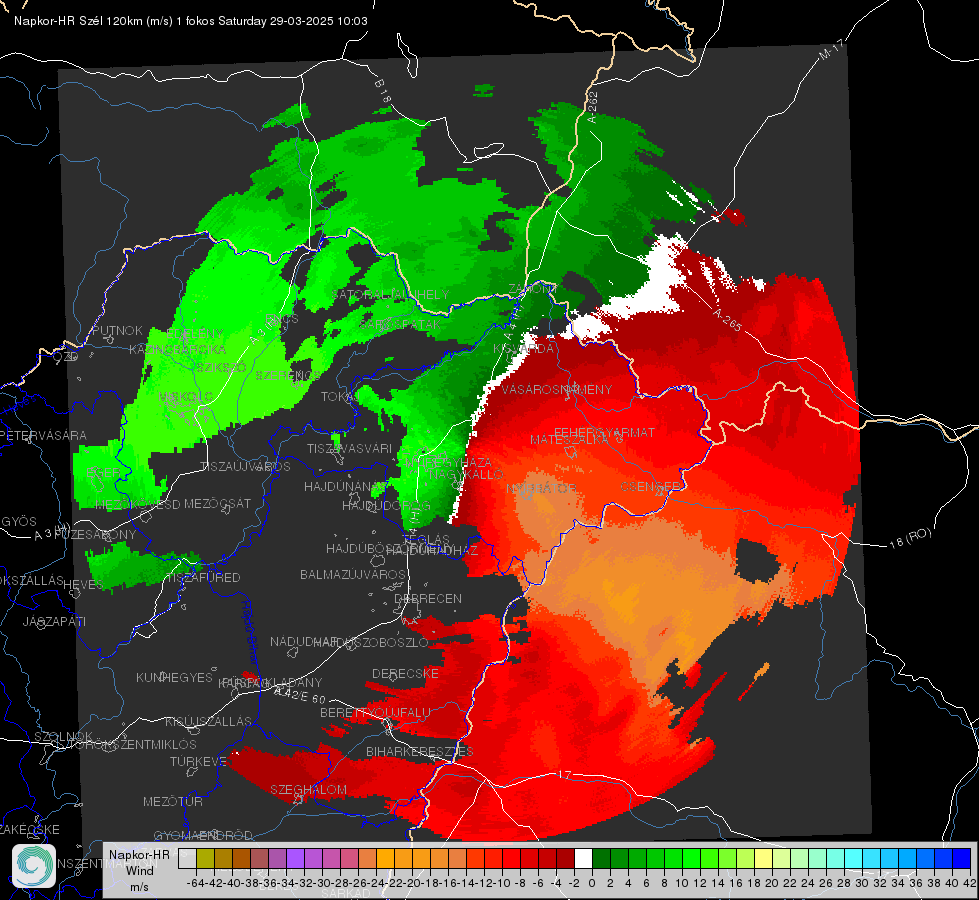Click the DERECSKE town label

[405, 674]
